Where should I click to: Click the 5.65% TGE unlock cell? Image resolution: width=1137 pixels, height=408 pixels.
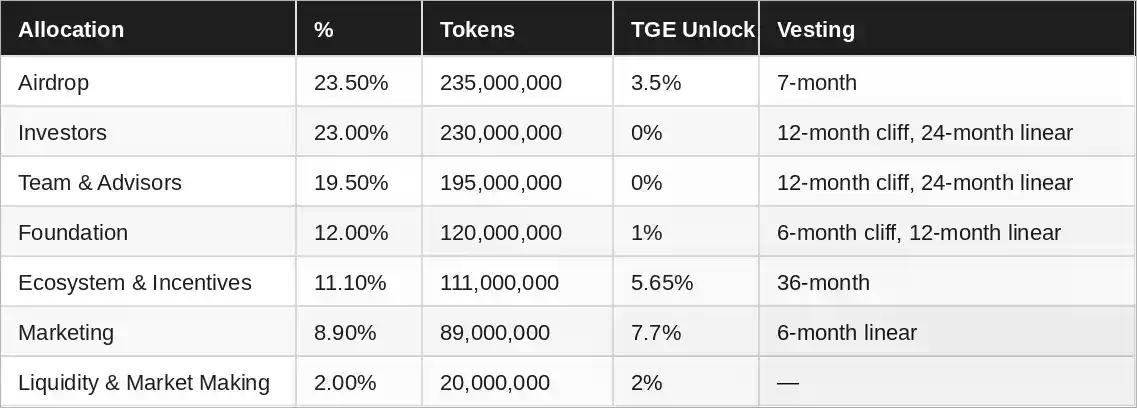[x=662, y=283]
